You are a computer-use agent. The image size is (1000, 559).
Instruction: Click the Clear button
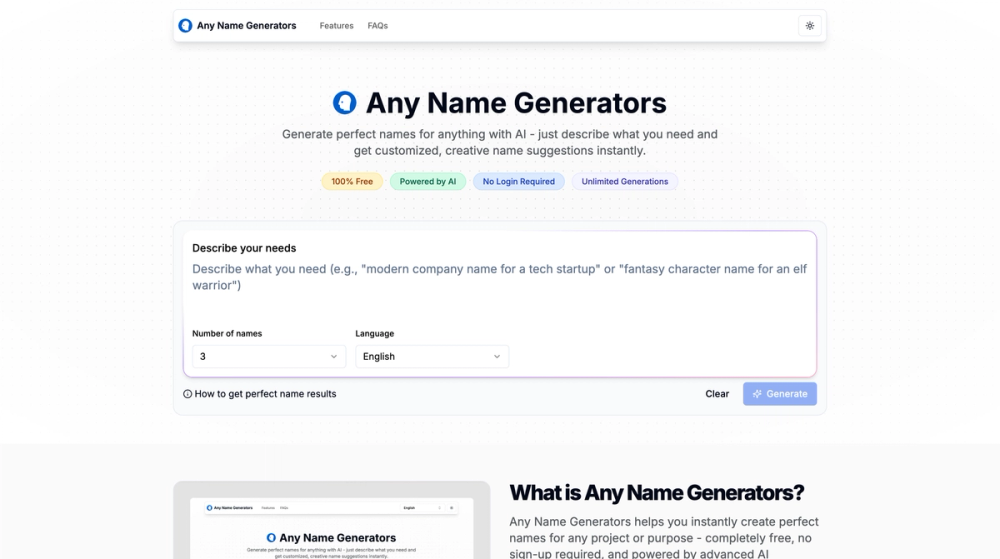click(717, 394)
